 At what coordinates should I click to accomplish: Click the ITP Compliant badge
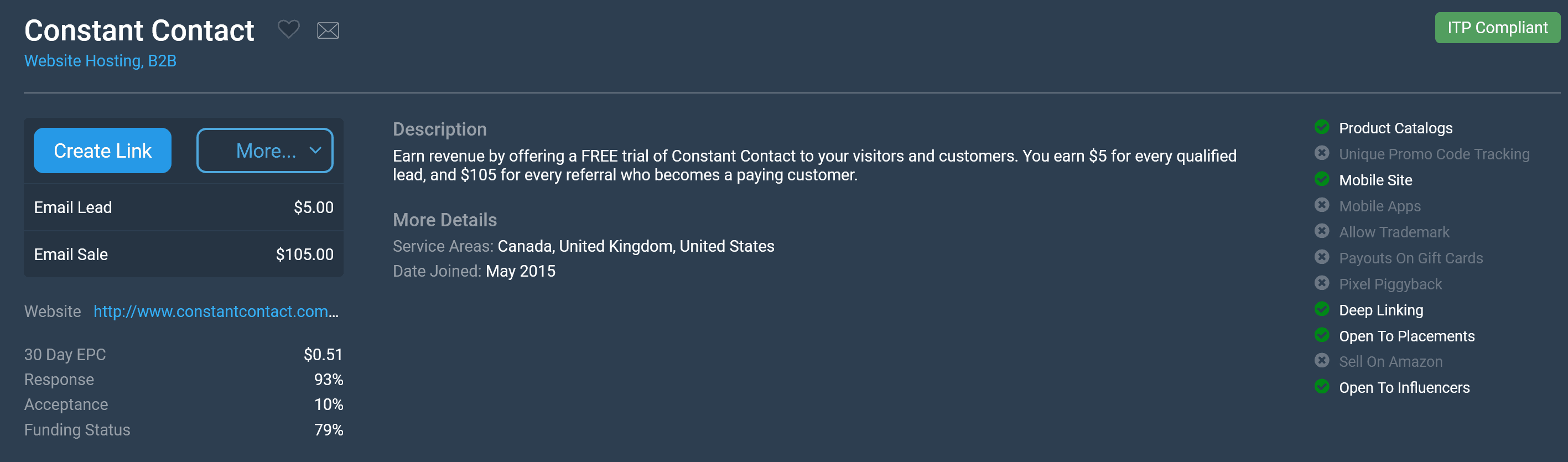[x=1497, y=28]
